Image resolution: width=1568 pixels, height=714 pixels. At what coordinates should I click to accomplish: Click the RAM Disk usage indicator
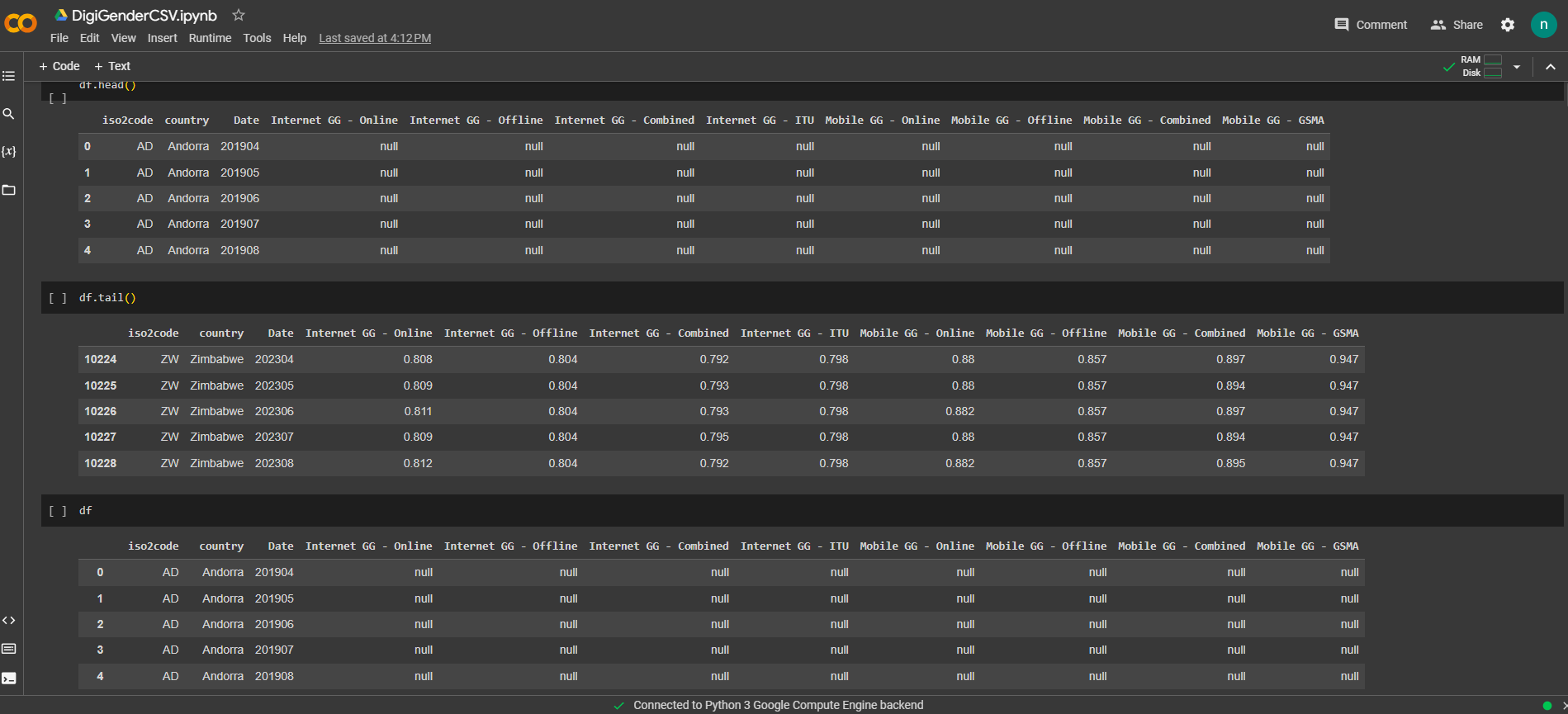1481,66
